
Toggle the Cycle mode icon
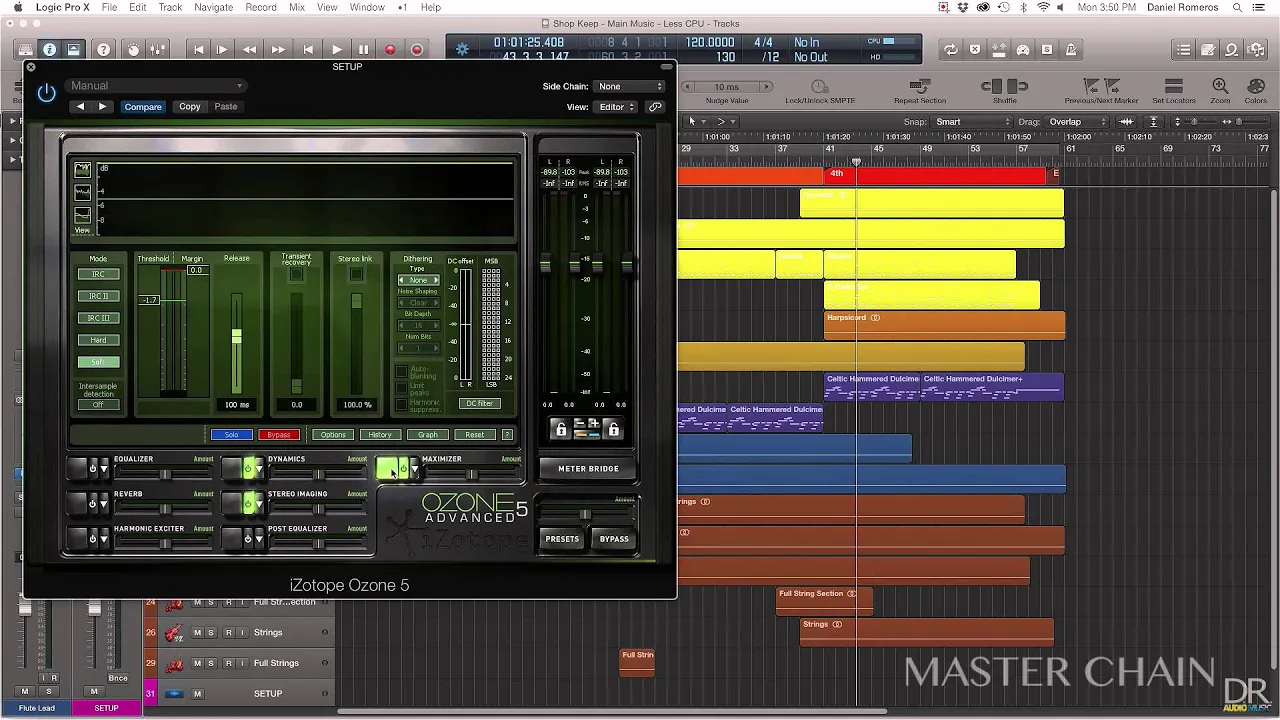(x=950, y=49)
